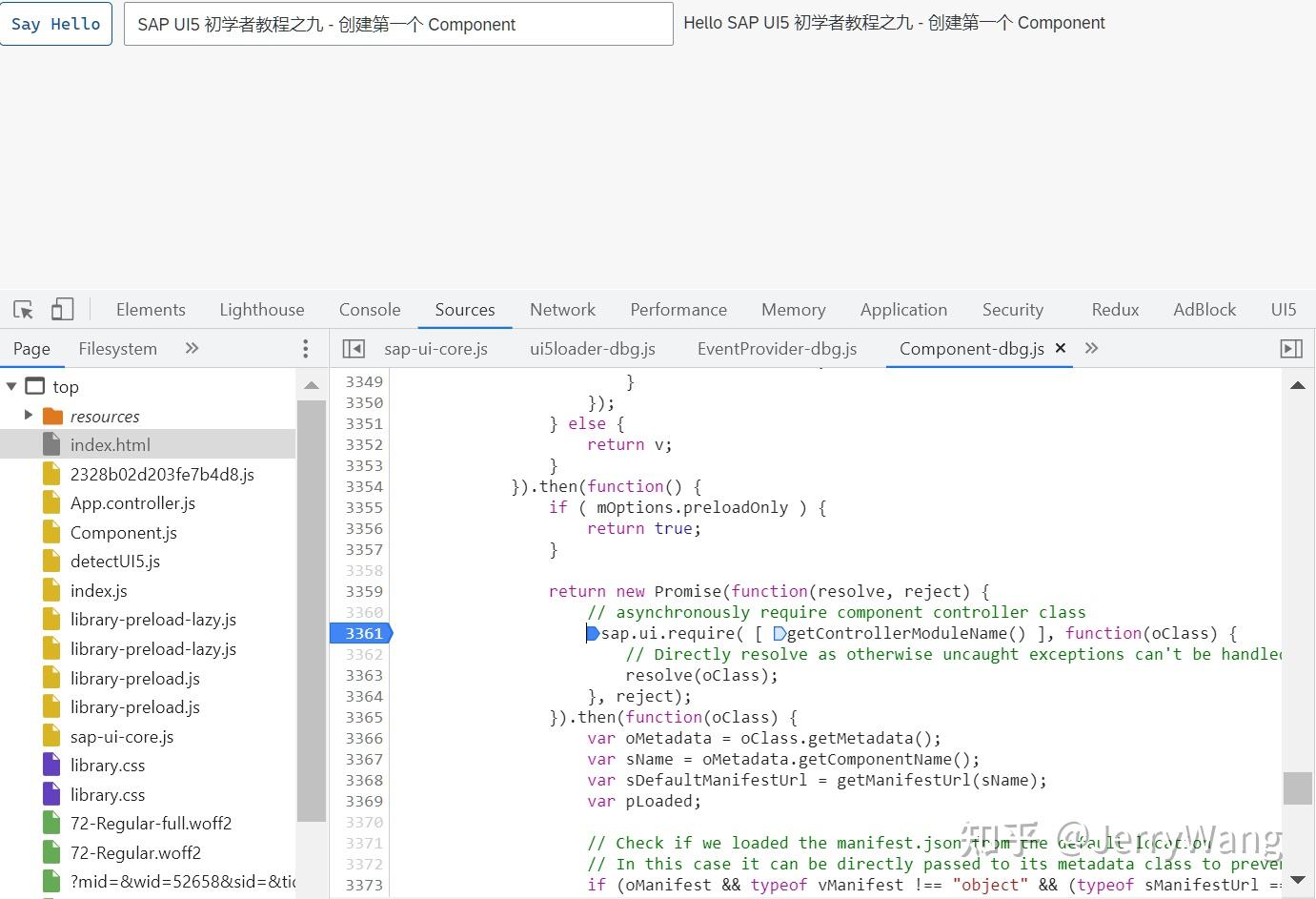This screenshot has width=1316, height=899.
Task: Switch to the Network panel
Action: coord(562,309)
